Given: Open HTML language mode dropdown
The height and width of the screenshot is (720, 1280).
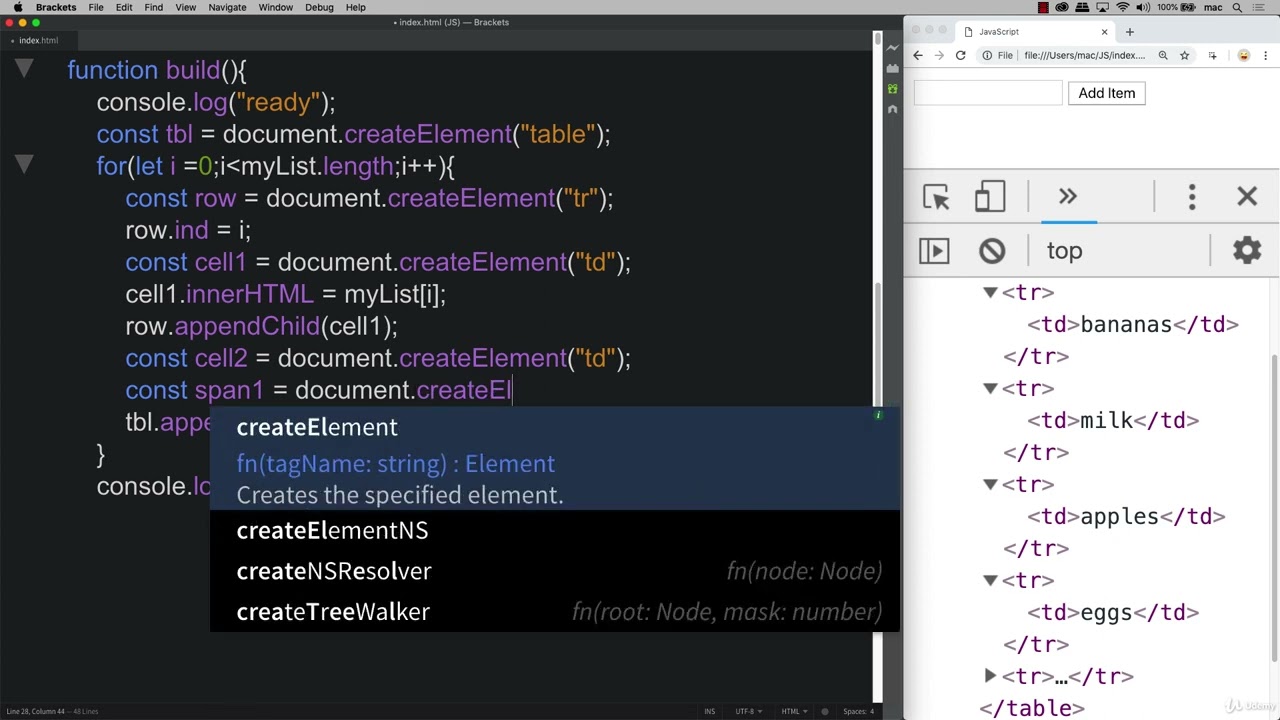Looking at the screenshot, I should (794, 711).
